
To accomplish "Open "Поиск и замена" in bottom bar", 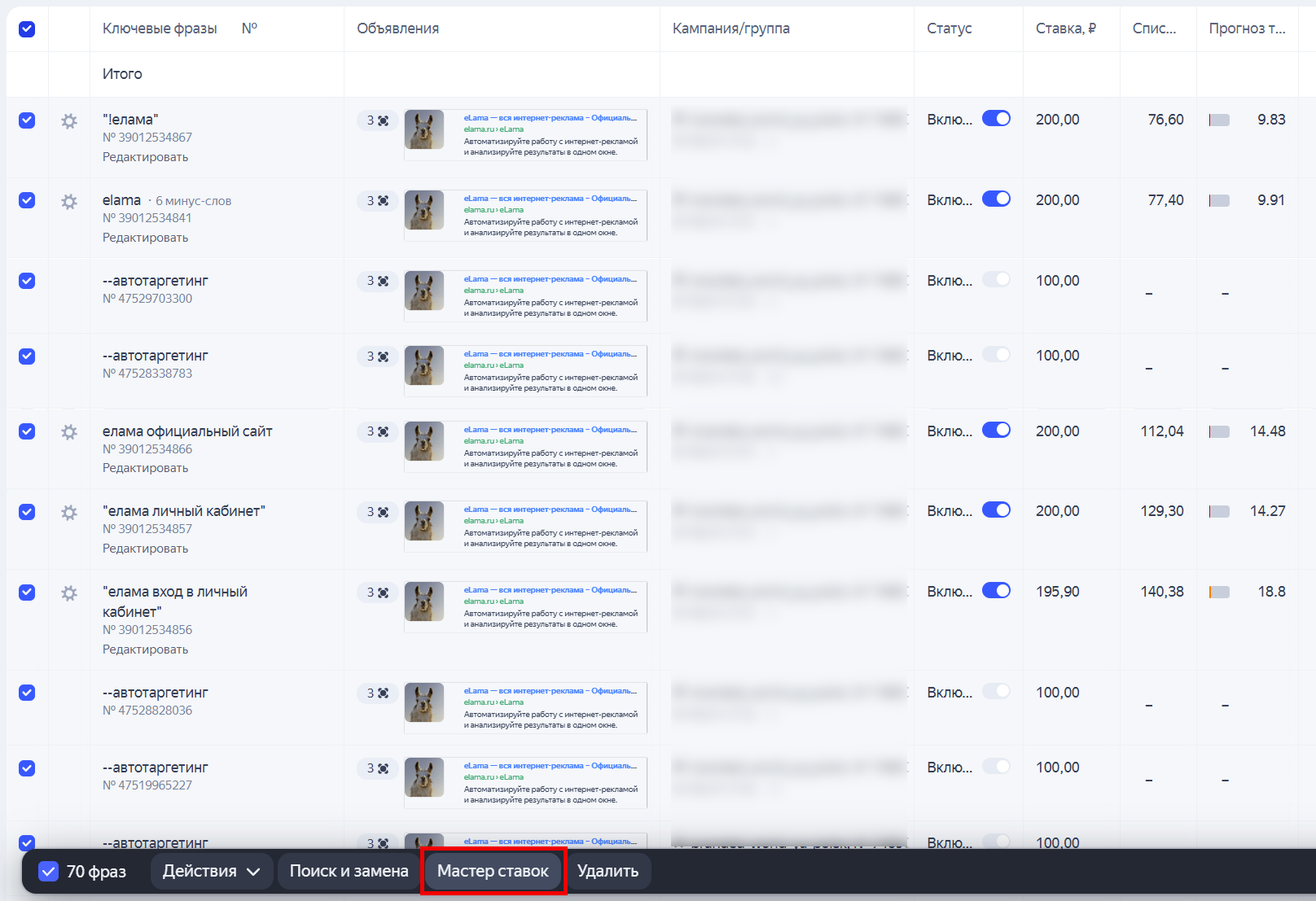I will click(x=349, y=872).
